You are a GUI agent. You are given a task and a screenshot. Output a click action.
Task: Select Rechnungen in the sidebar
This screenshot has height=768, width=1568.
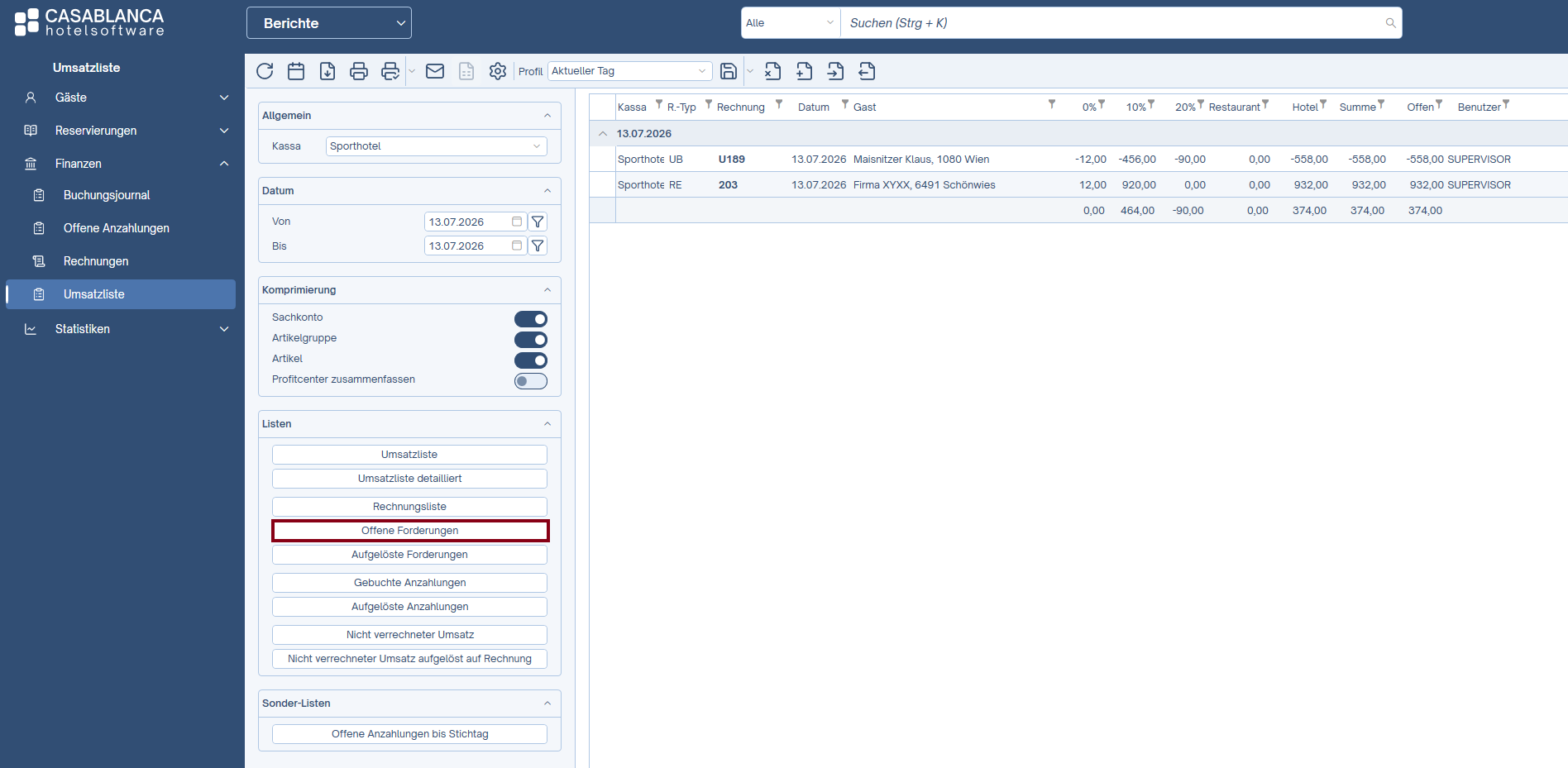tap(96, 261)
